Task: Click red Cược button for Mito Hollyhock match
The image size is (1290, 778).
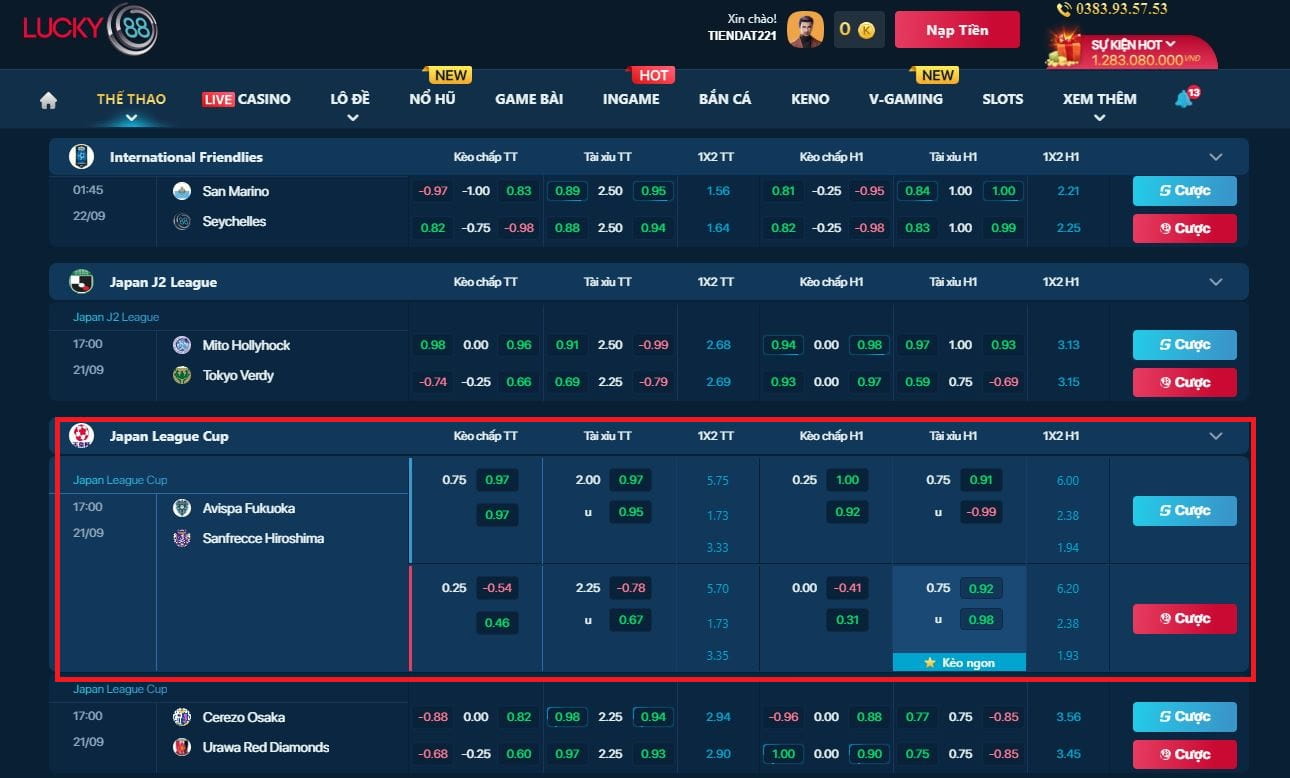Action: click(x=1184, y=382)
